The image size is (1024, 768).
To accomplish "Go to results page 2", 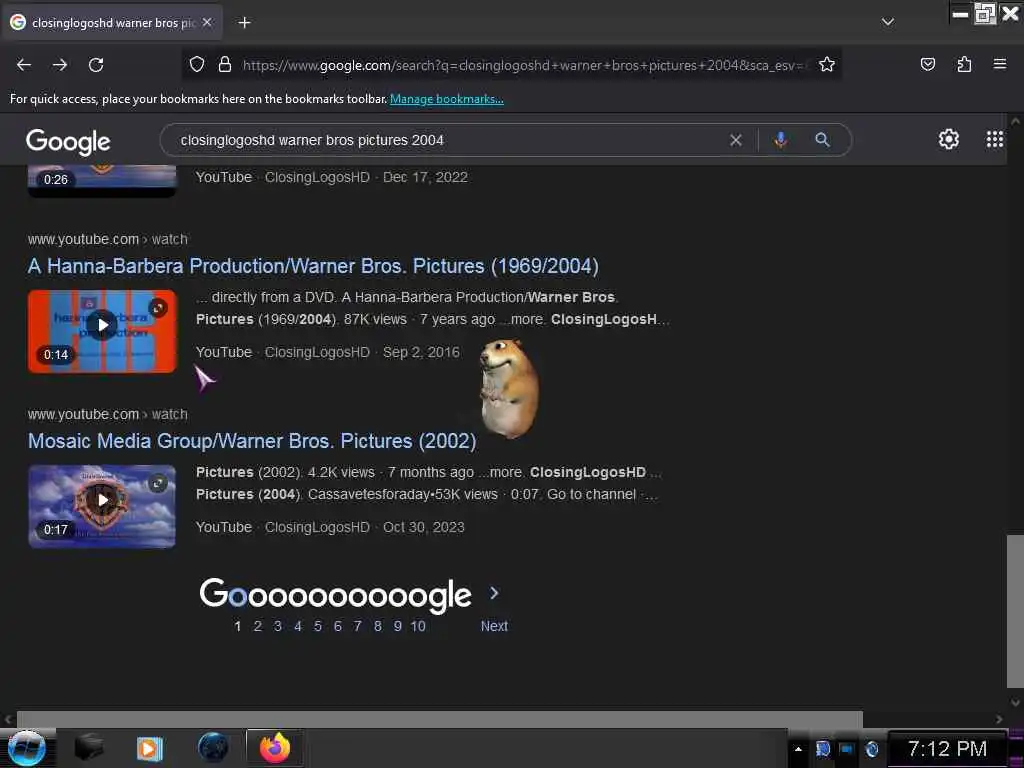I will pyautogui.click(x=258, y=626).
